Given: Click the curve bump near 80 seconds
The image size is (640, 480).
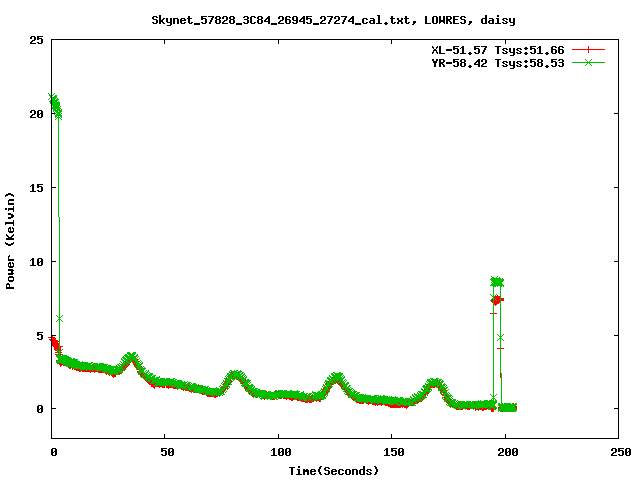Looking at the screenshot, I should point(236,376).
